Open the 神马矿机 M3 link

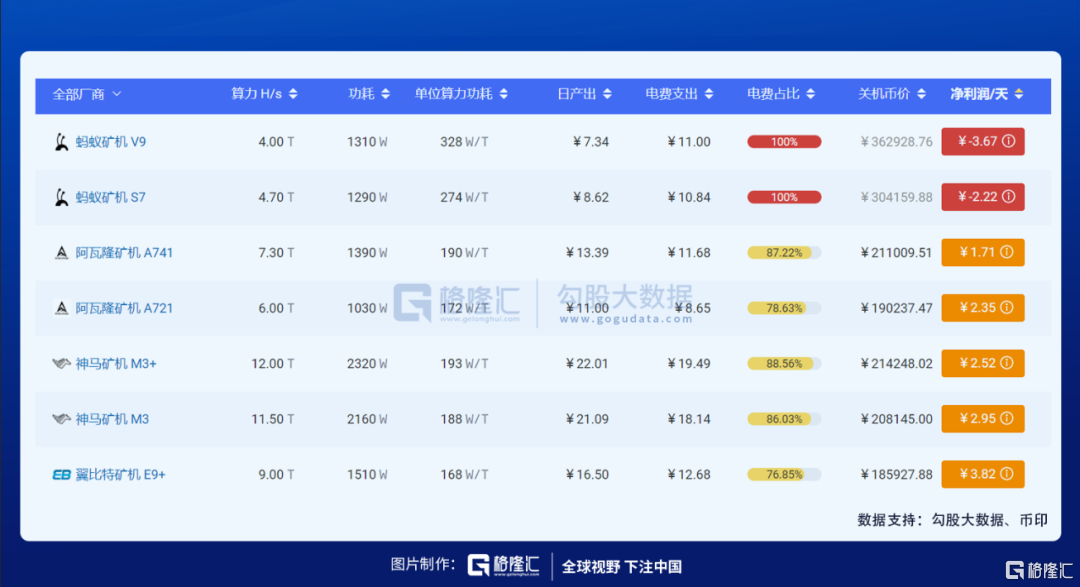[x=112, y=419]
